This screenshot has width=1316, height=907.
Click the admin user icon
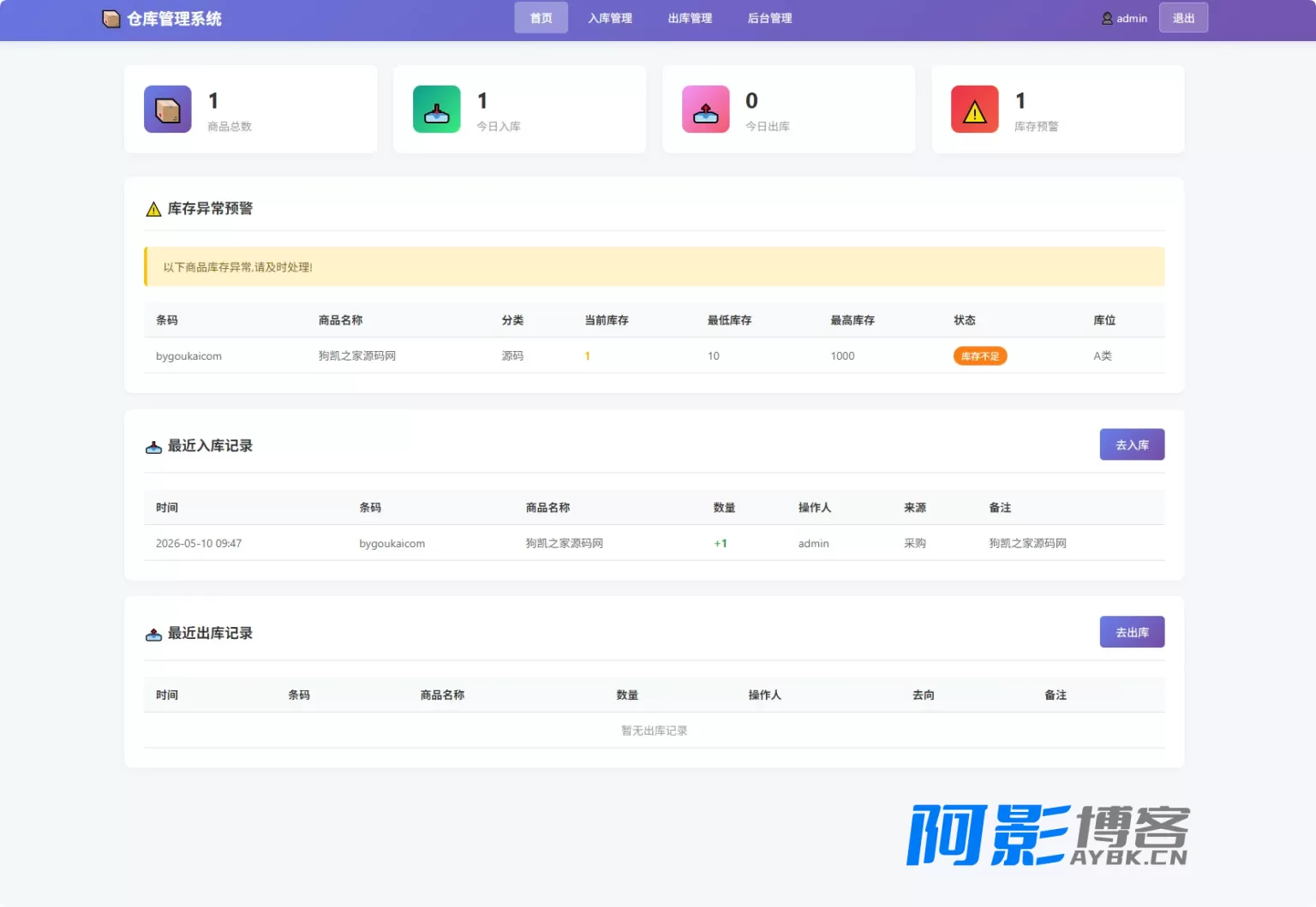[x=1107, y=18]
